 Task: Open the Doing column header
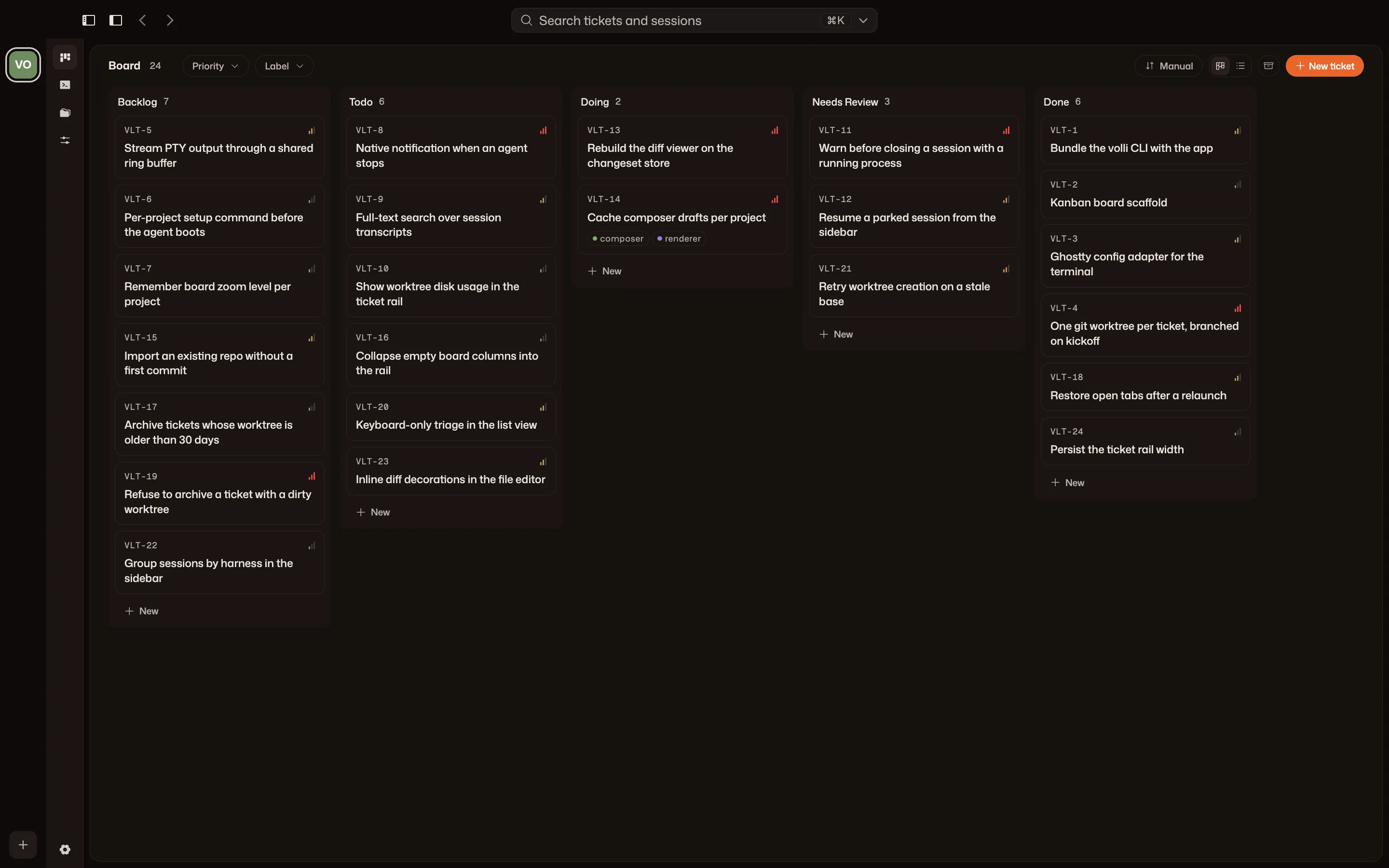(x=595, y=102)
